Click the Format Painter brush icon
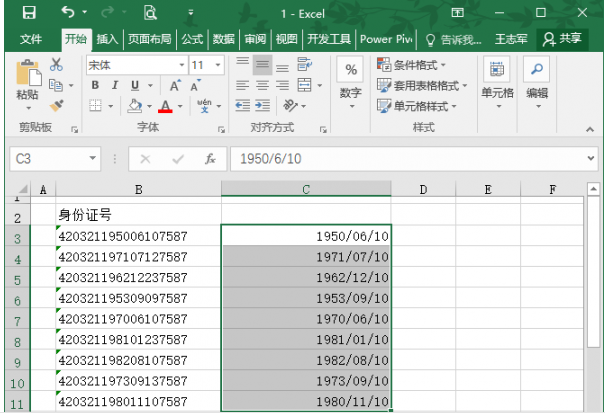The width and height of the screenshot is (605, 414). [56, 106]
